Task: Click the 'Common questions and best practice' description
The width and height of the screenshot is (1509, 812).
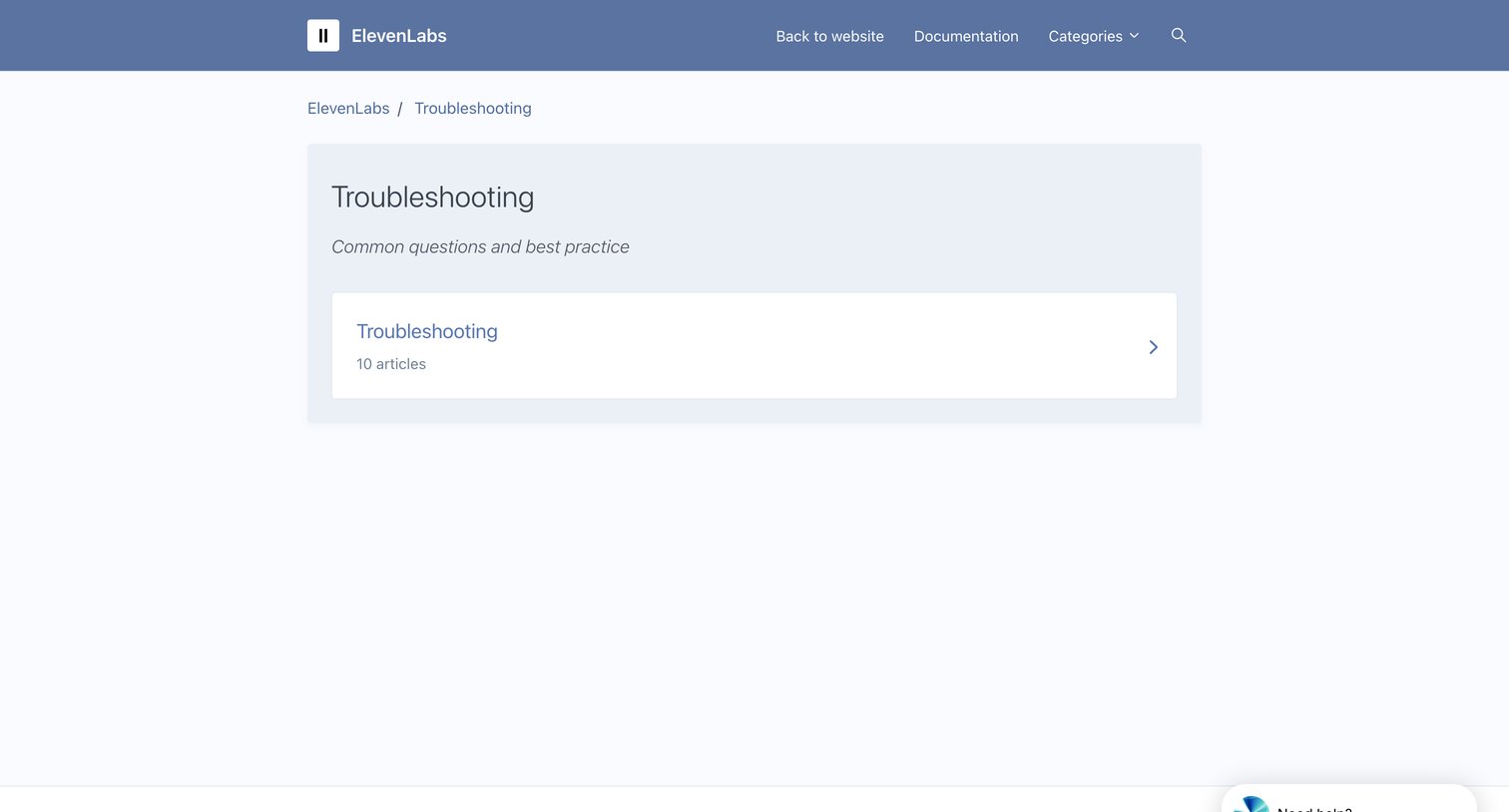Action: tap(480, 246)
